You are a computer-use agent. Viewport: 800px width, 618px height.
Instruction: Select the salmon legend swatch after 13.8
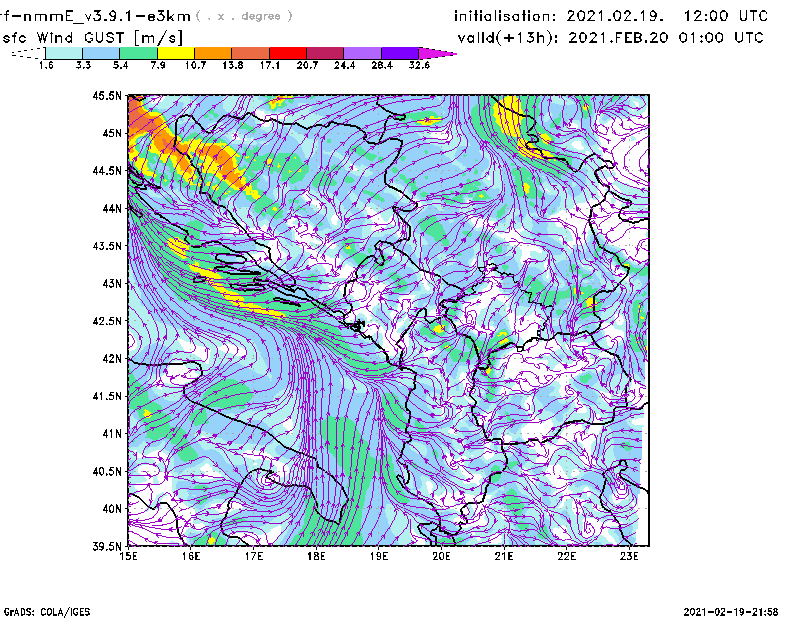click(251, 53)
